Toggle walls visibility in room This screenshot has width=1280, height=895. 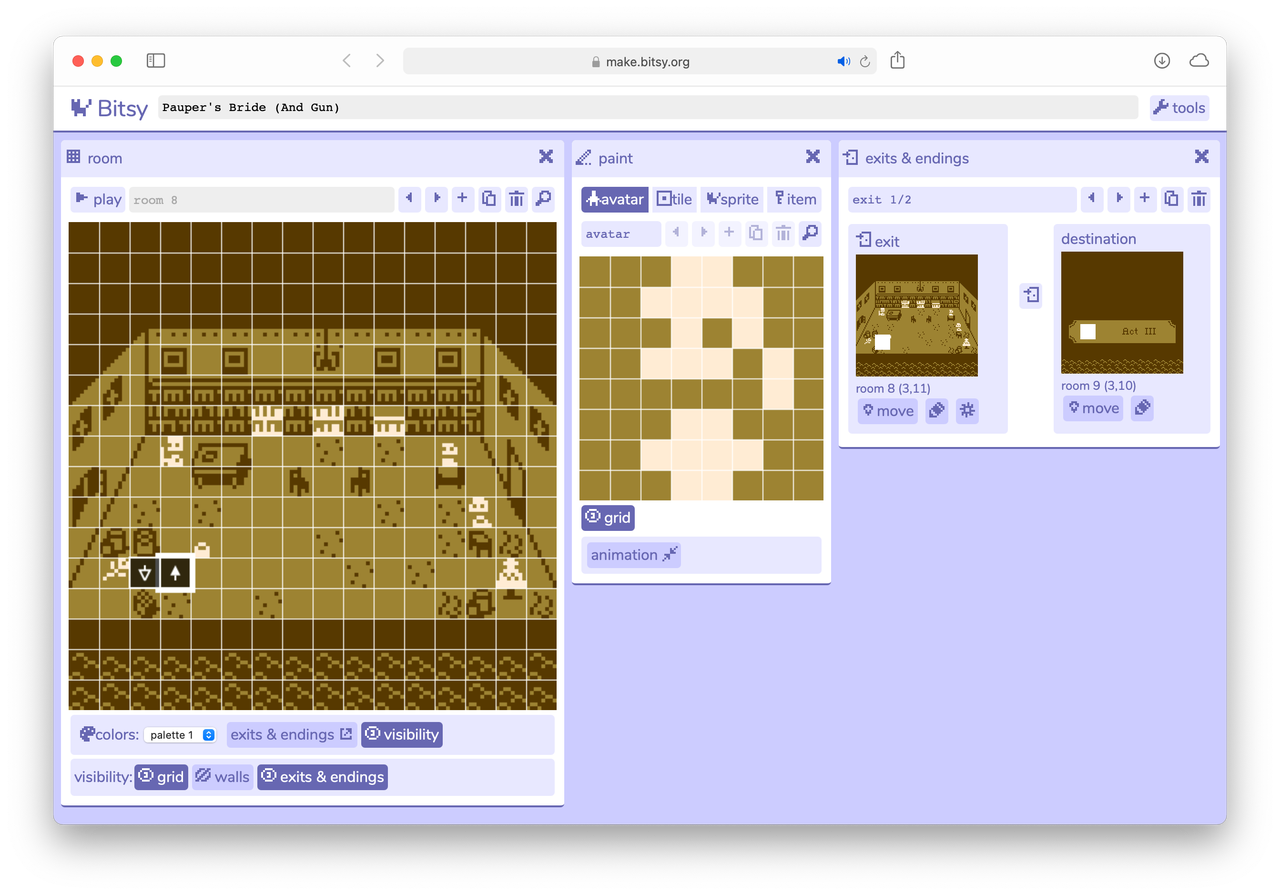click(x=222, y=777)
